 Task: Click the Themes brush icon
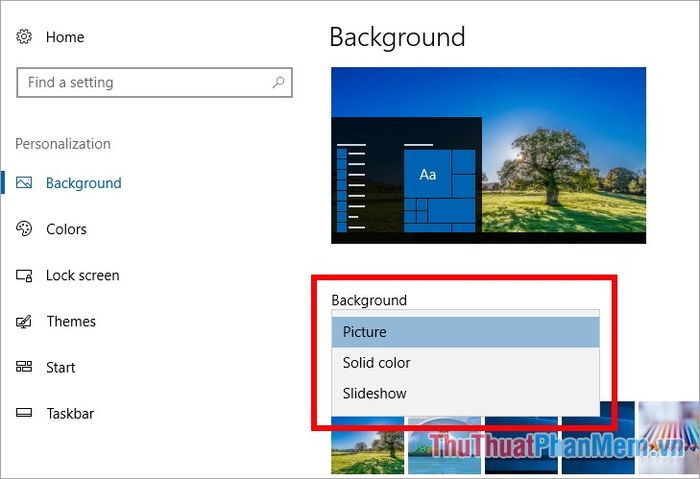[x=24, y=321]
